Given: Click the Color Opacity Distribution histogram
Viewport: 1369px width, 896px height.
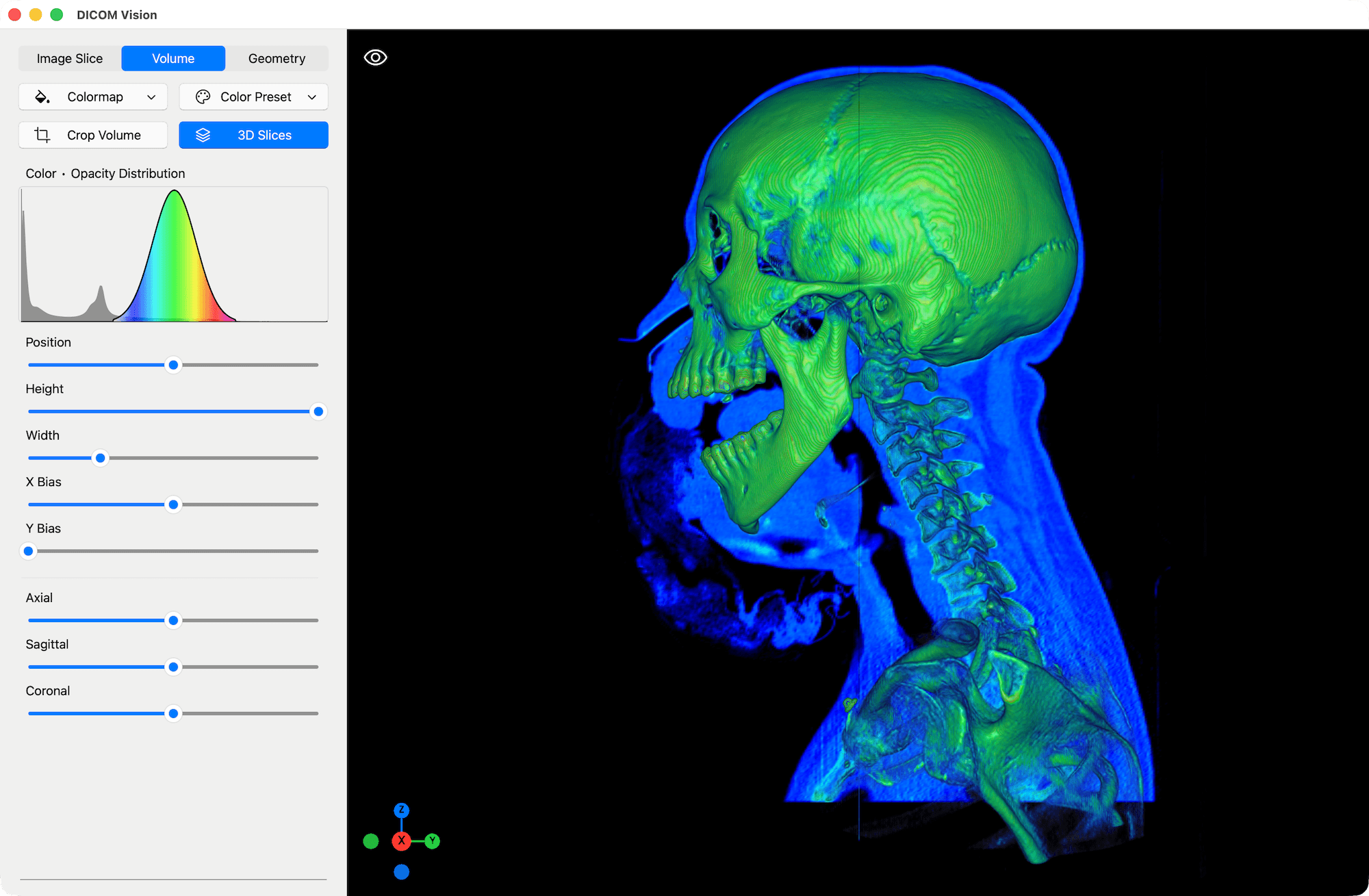Looking at the screenshot, I should tap(173, 254).
